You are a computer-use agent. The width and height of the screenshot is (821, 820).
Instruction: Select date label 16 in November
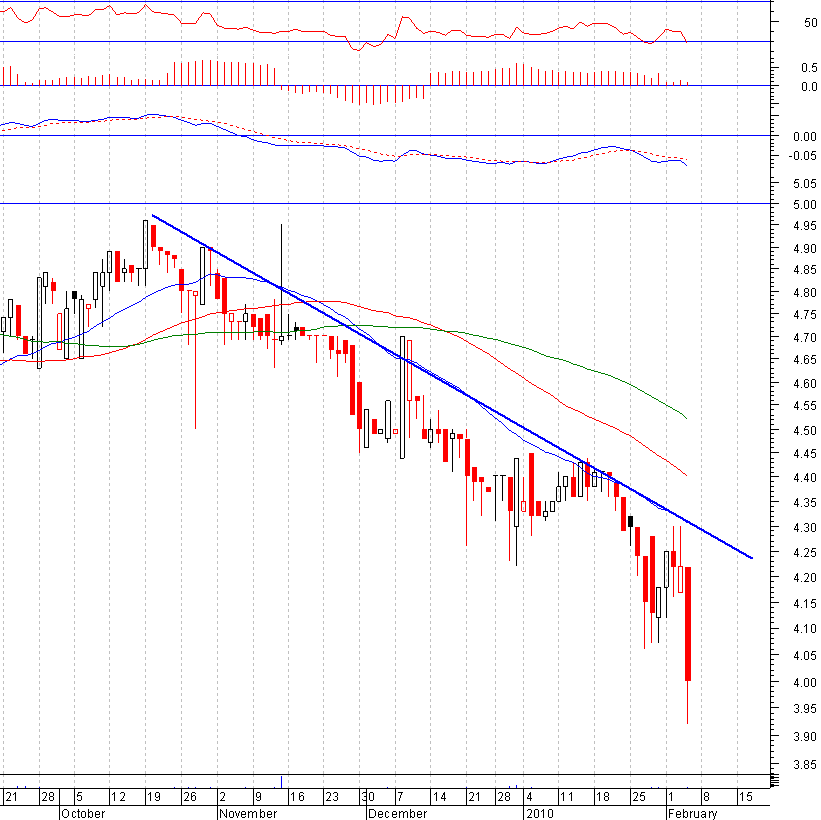pos(297,797)
